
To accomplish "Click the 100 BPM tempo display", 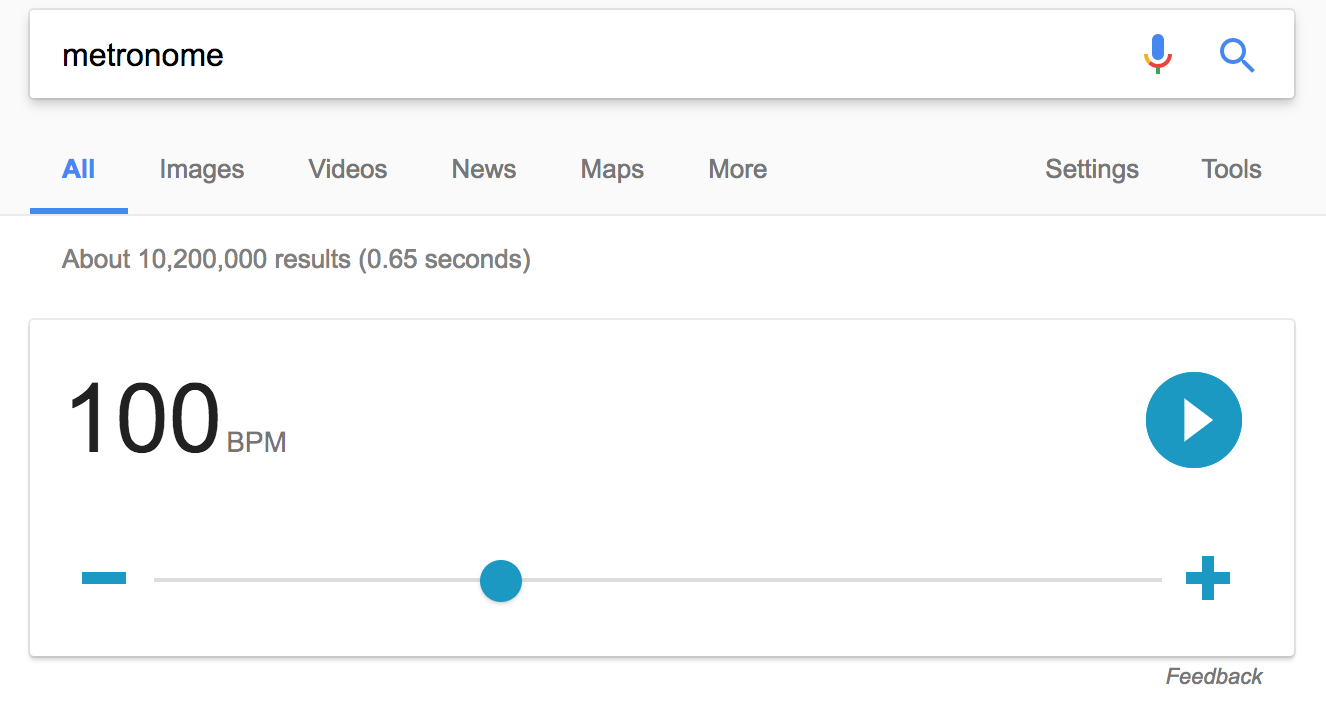I will [177, 419].
